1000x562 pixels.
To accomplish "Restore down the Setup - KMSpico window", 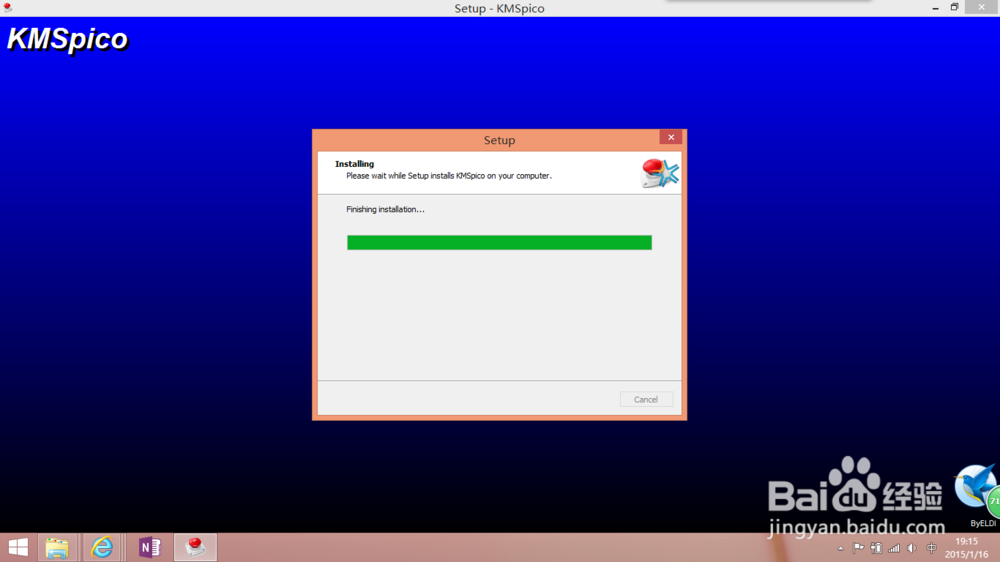I will pyautogui.click(x=955, y=8).
